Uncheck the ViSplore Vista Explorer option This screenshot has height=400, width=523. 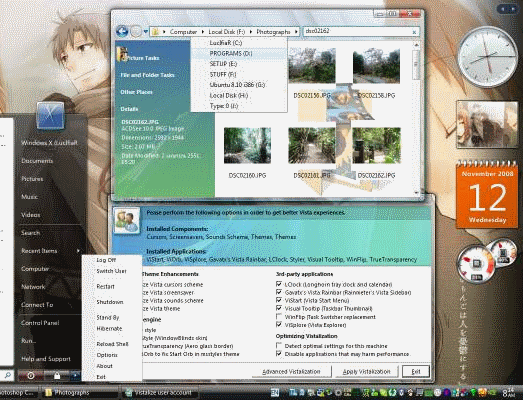pyautogui.click(x=279, y=324)
